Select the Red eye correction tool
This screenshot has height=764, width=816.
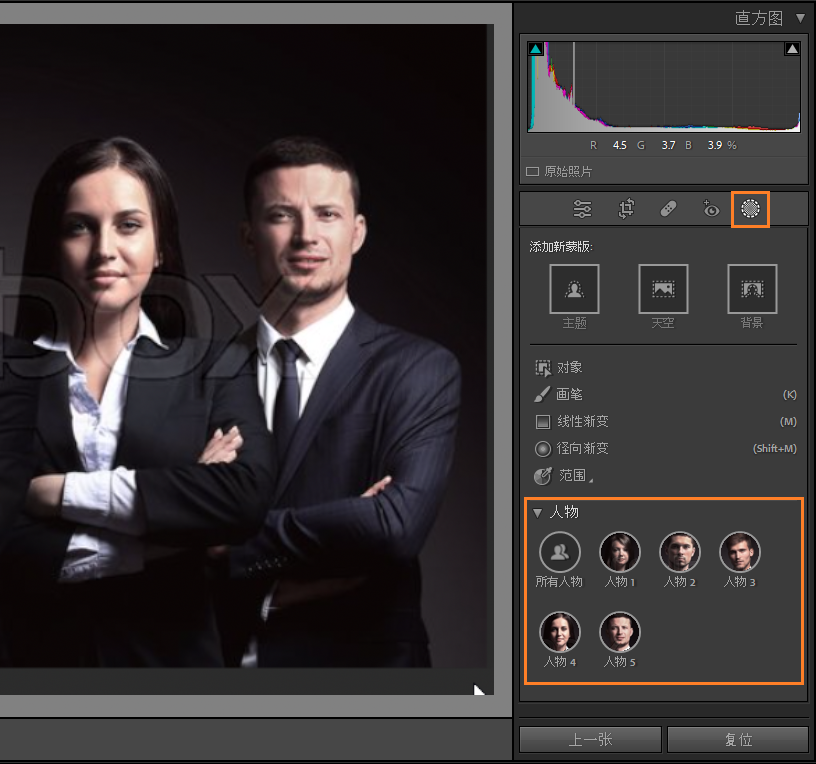click(x=710, y=209)
